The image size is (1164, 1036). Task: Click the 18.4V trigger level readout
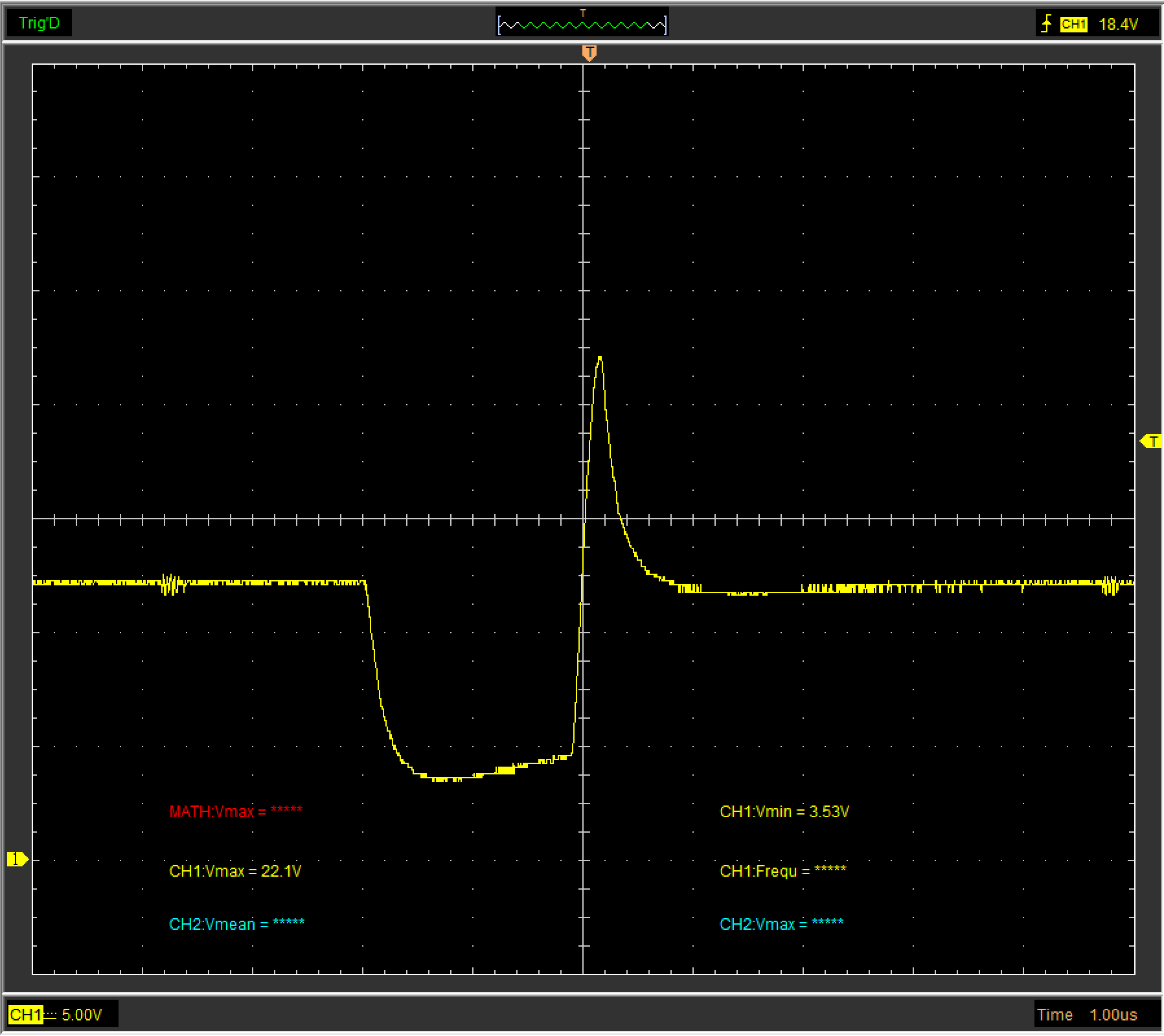1118,25
